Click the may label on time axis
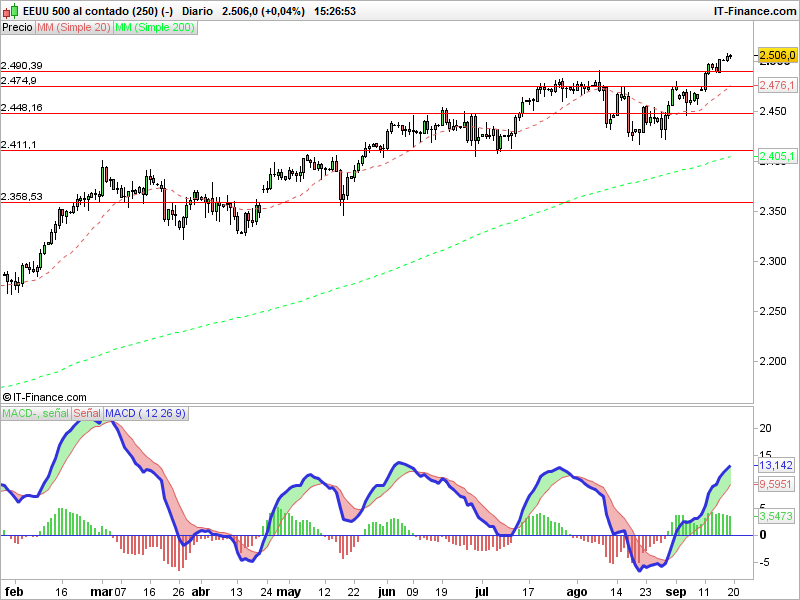Image resolution: width=800 pixels, height=600 pixels. click(x=288, y=592)
